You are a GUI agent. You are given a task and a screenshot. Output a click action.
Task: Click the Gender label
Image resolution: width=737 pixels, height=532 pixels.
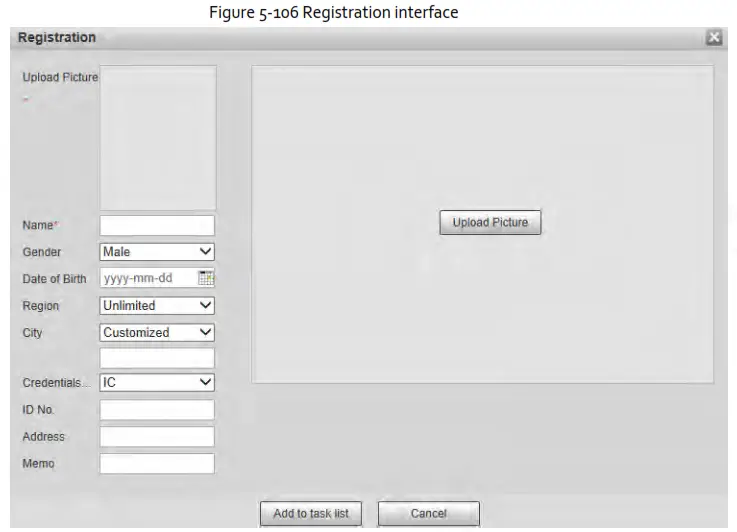point(42,252)
